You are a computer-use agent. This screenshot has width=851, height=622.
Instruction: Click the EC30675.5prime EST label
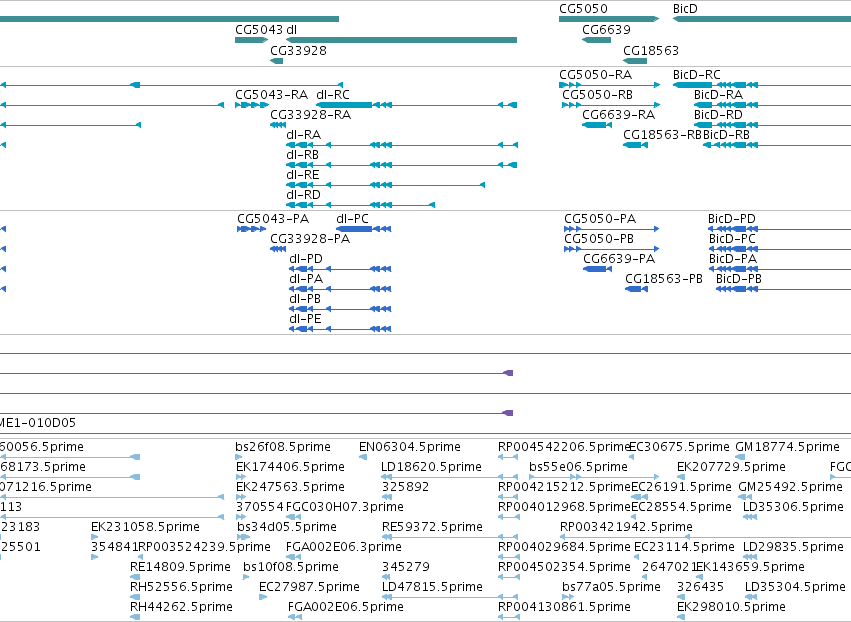(x=679, y=447)
